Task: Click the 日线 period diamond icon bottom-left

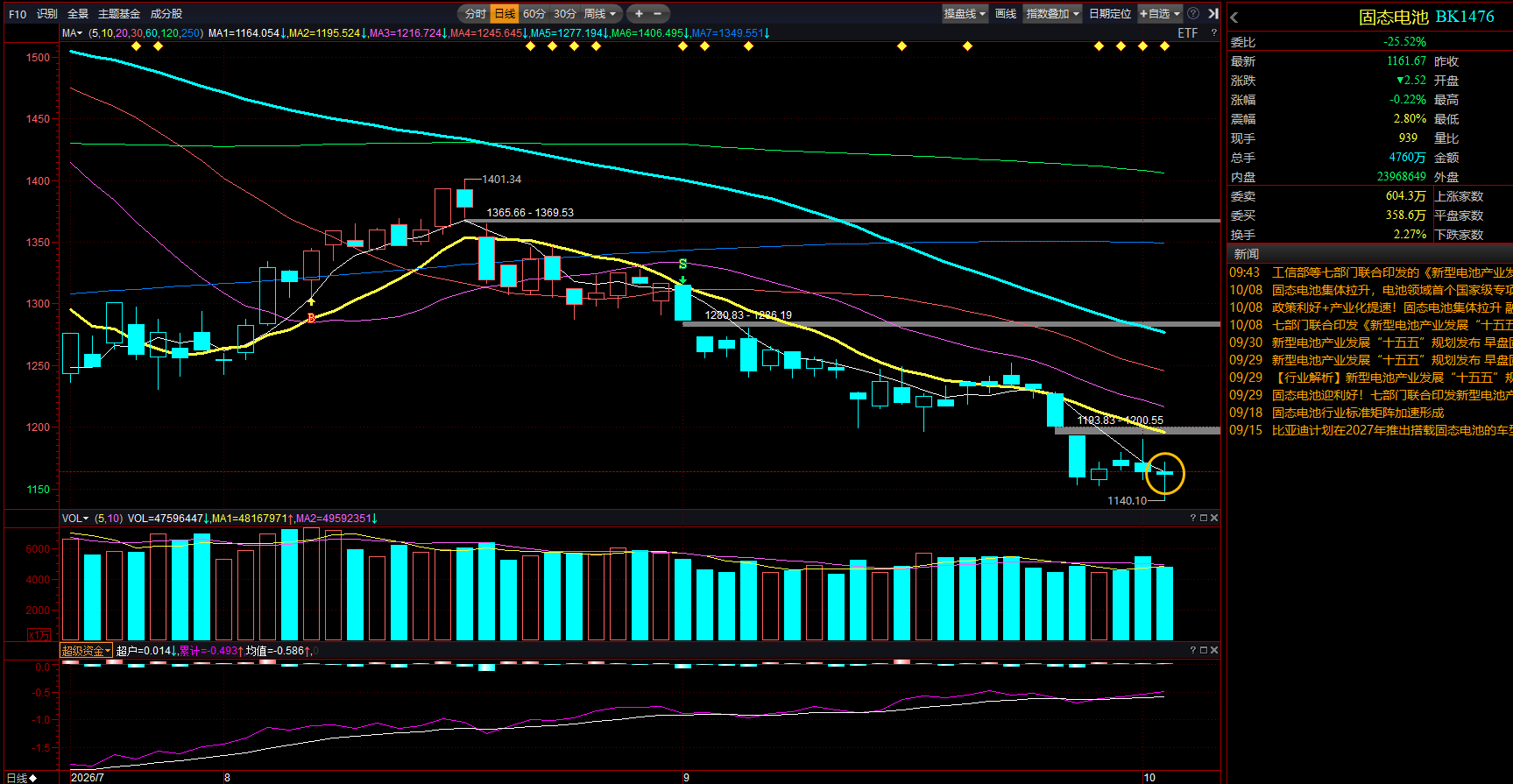Action: click(x=32, y=778)
